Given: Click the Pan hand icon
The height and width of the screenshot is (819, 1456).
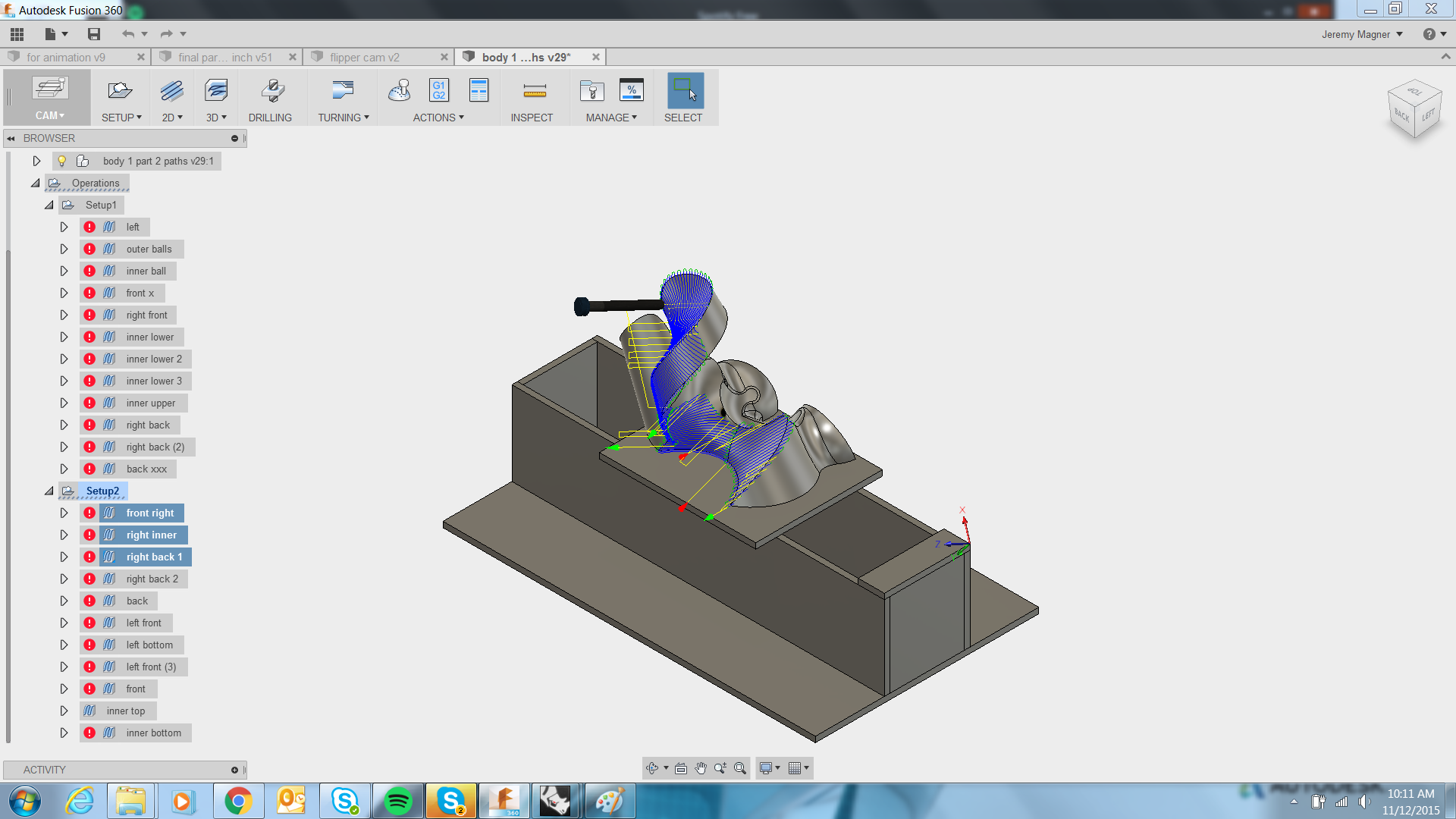Looking at the screenshot, I should (701, 768).
